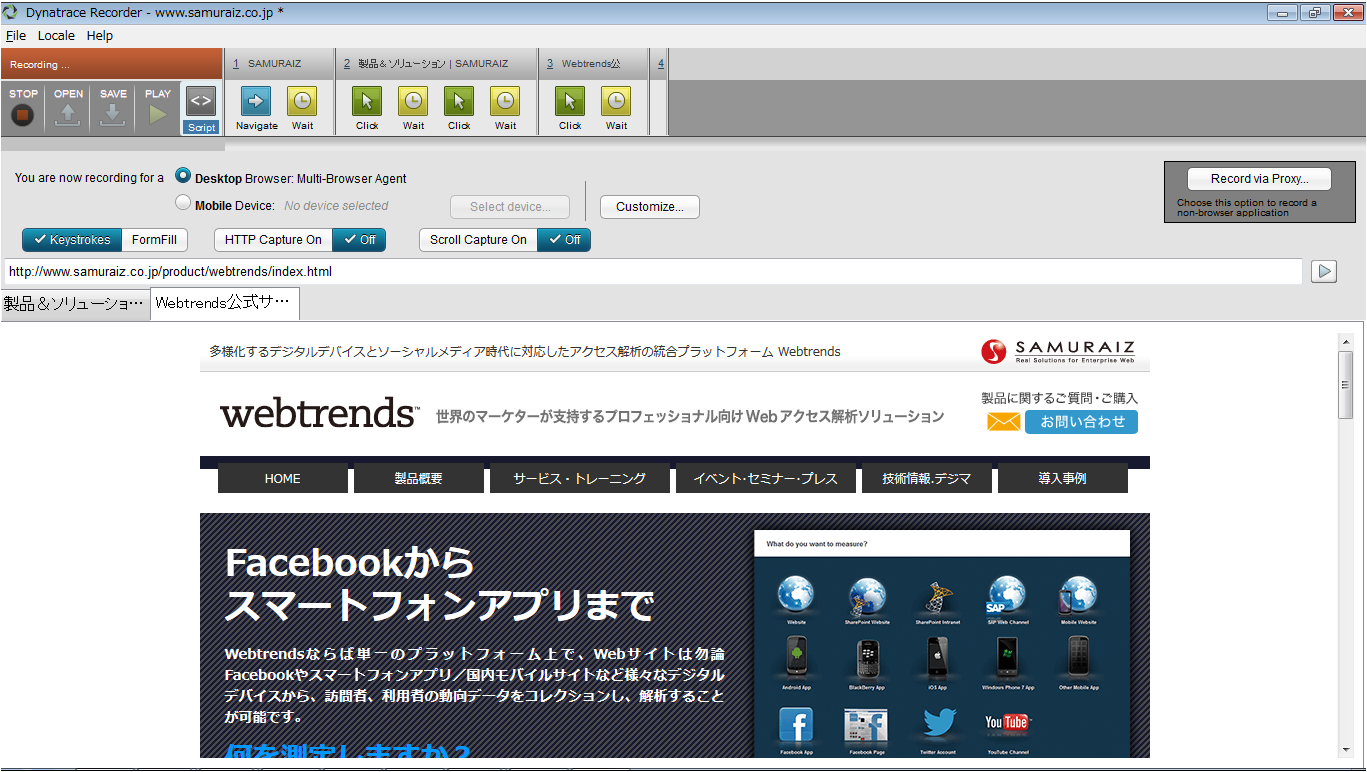Open 製品概要 navigation item

[418, 479]
